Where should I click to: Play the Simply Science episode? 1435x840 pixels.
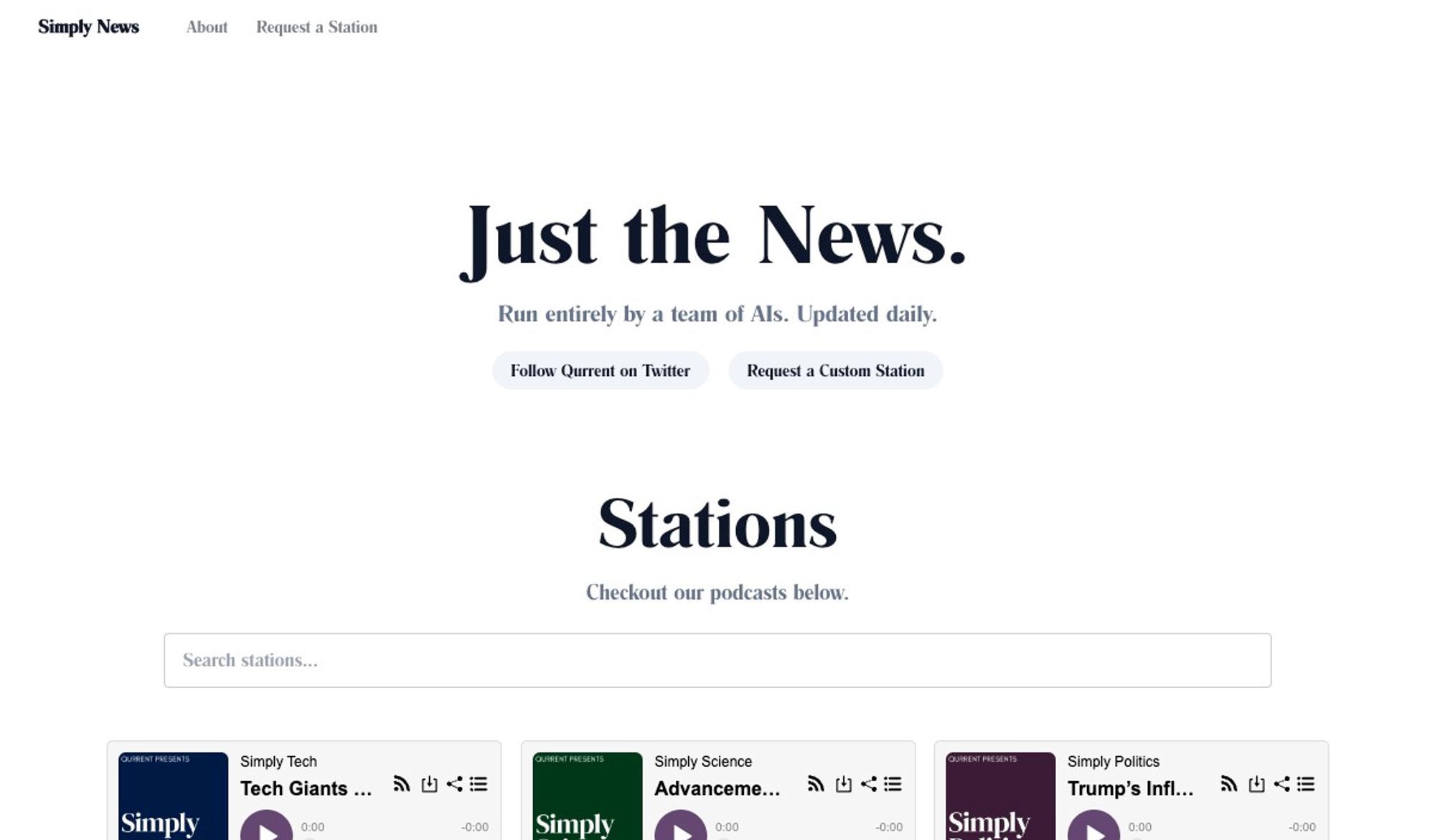click(x=681, y=826)
